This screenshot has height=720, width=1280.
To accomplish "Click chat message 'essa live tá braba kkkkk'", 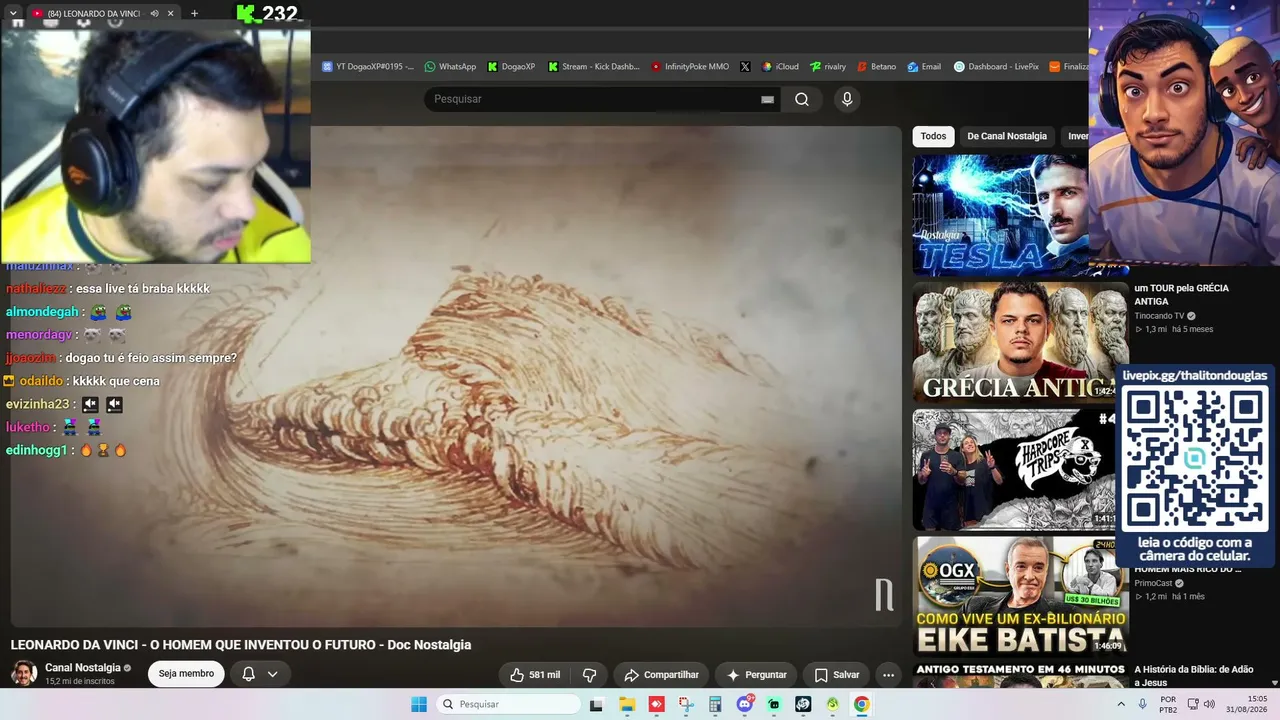I will pos(143,289).
